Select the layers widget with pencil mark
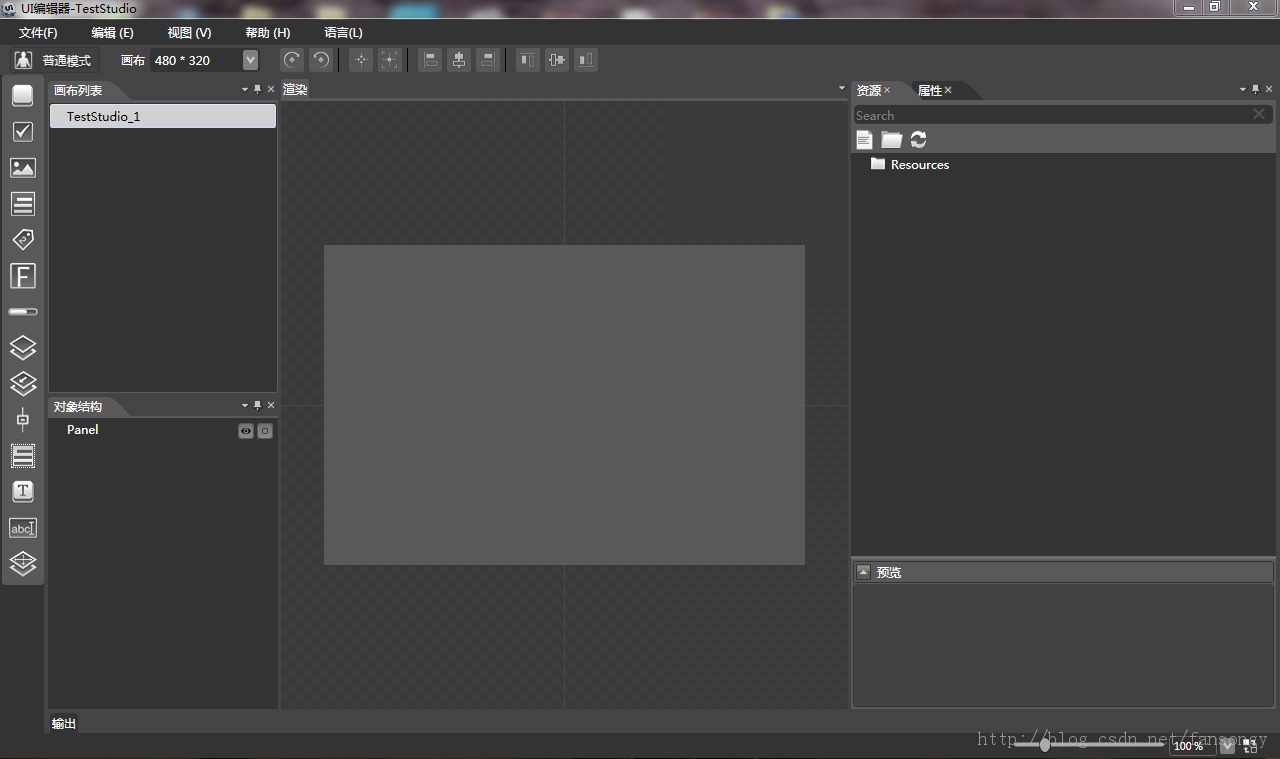Viewport: 1280px width, 759px height. [x=22, y=383]
